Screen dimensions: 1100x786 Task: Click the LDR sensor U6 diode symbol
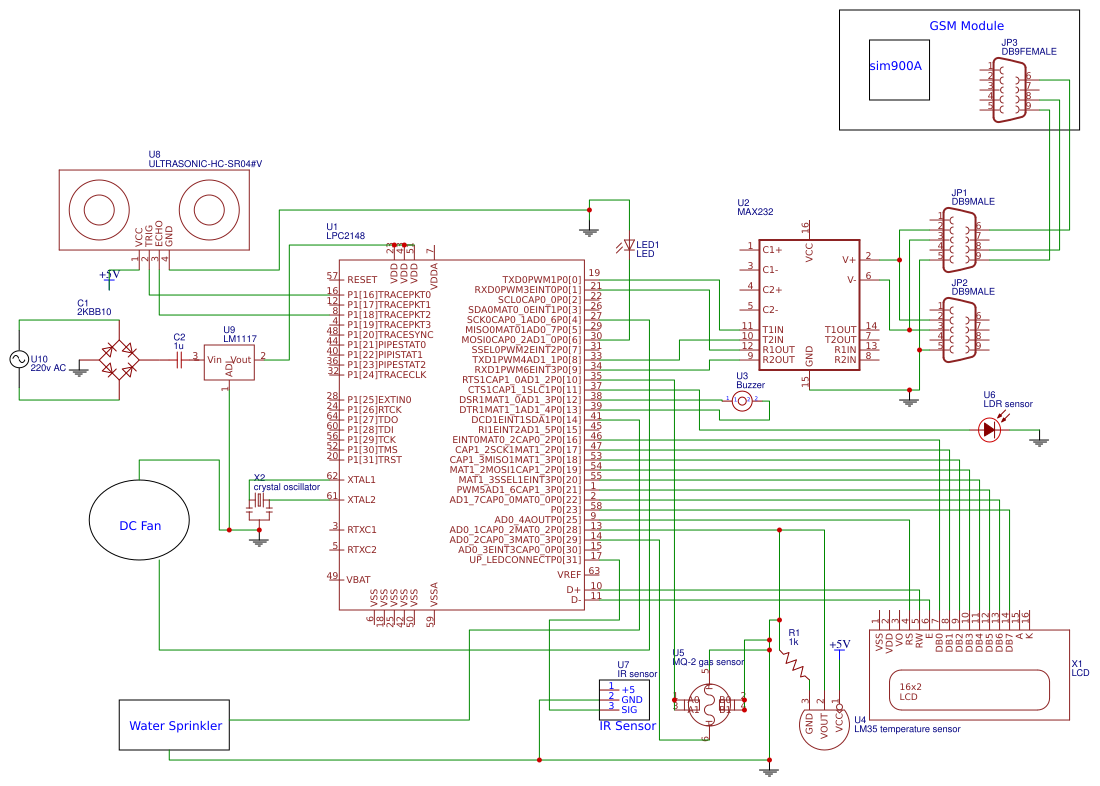click(x=990, y=429)
